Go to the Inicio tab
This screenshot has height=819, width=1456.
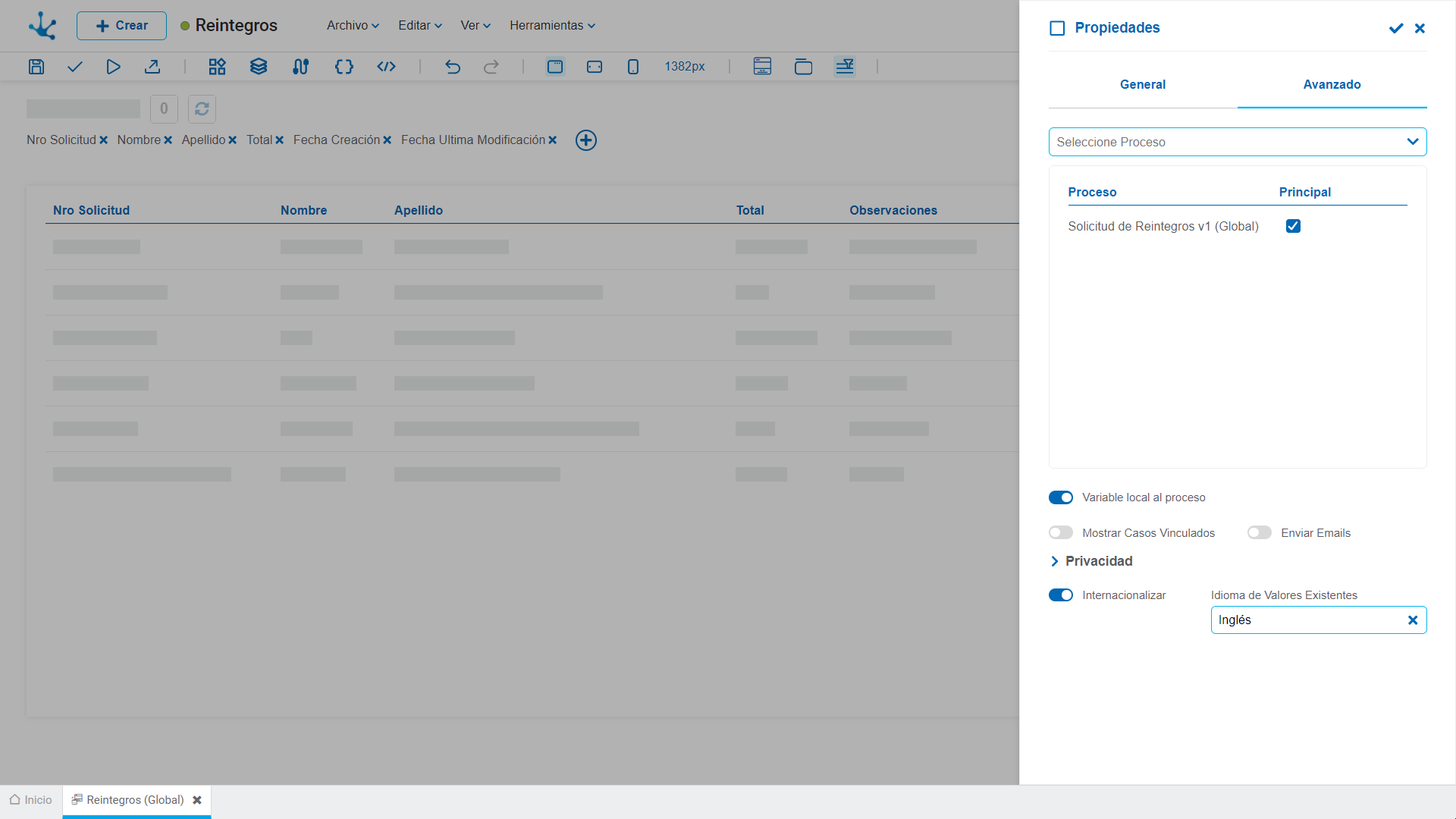31,800
